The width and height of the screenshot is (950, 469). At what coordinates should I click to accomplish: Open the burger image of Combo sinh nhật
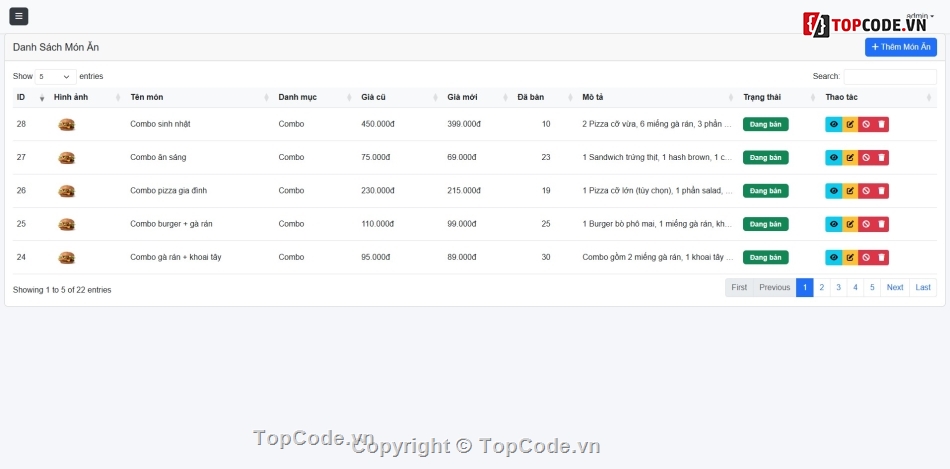(66, 125)
